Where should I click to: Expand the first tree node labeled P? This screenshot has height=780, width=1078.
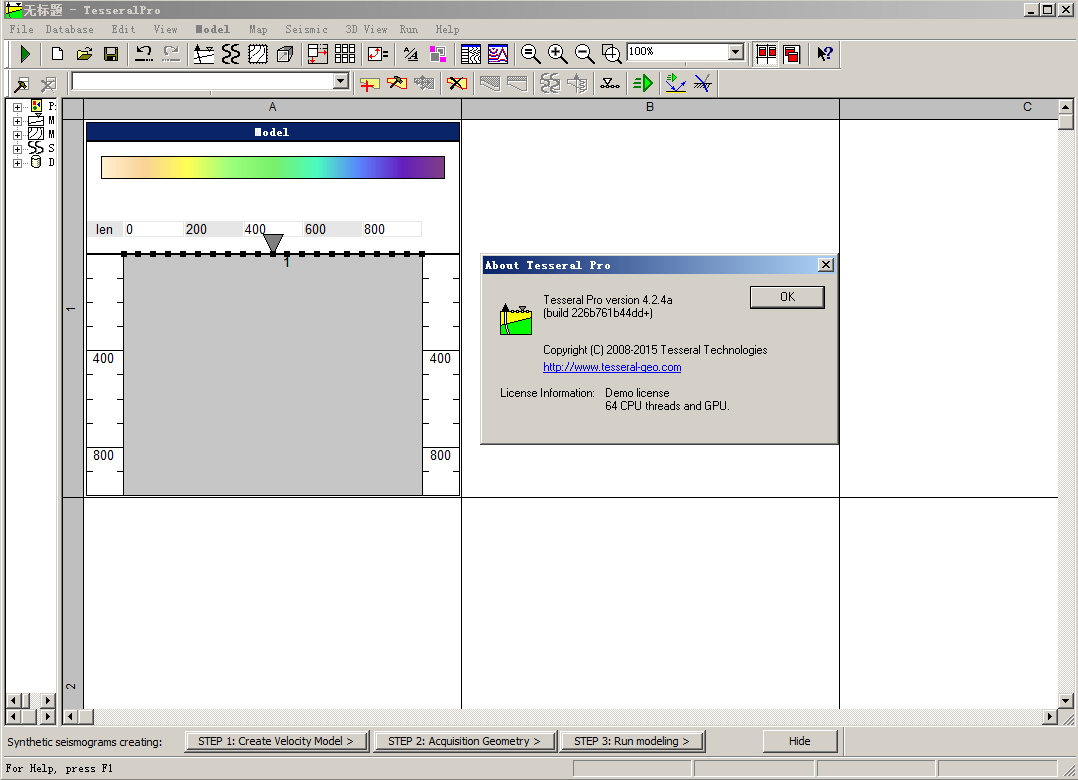point(17,107)
